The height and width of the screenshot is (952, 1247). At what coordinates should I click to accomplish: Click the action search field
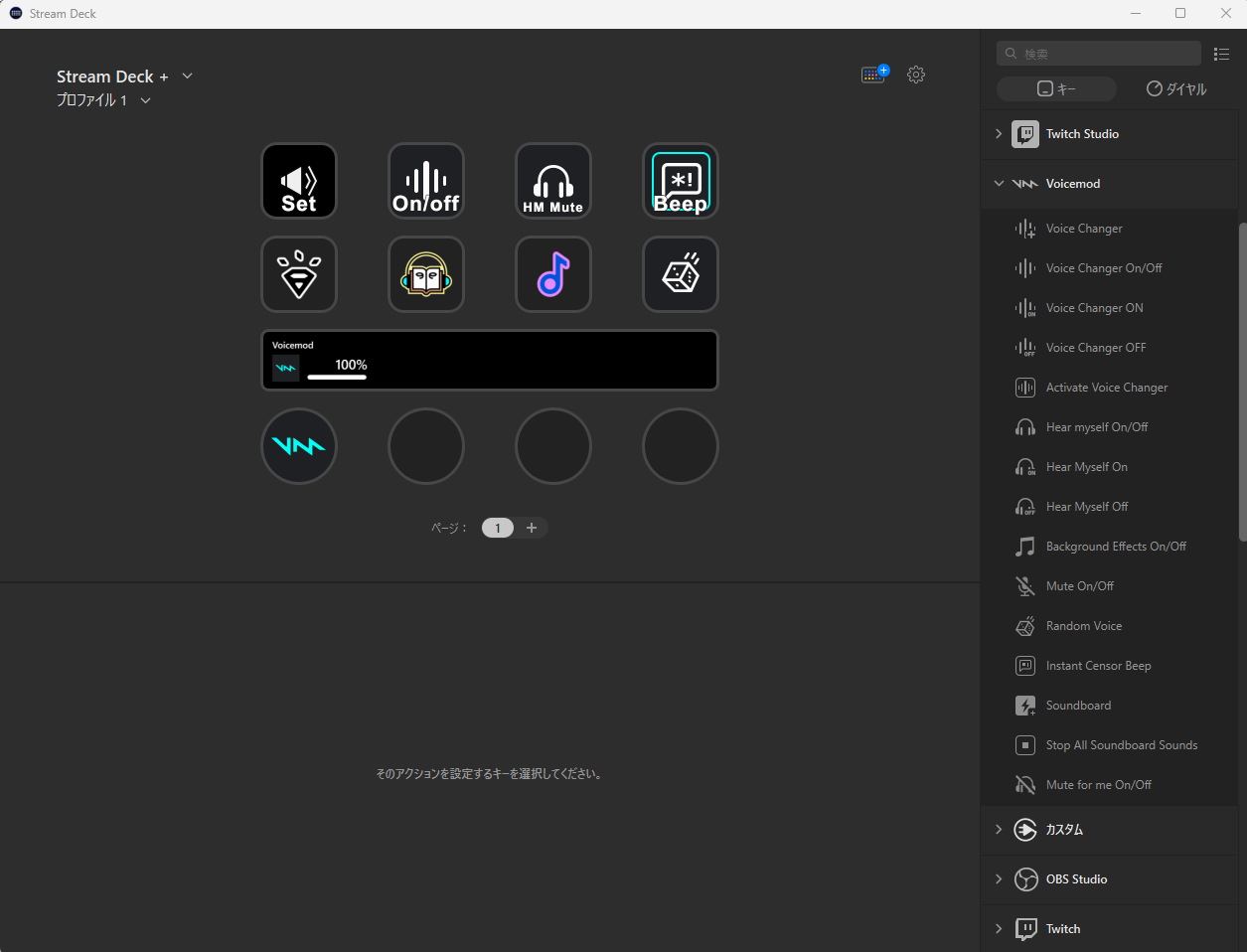click(1099, 54)
